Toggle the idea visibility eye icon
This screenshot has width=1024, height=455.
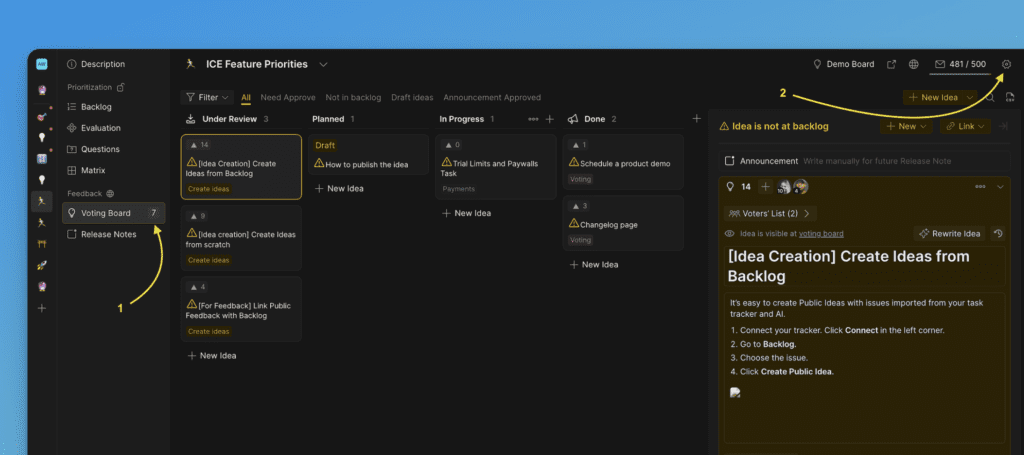pyautogui.click(x=730, y=233)
